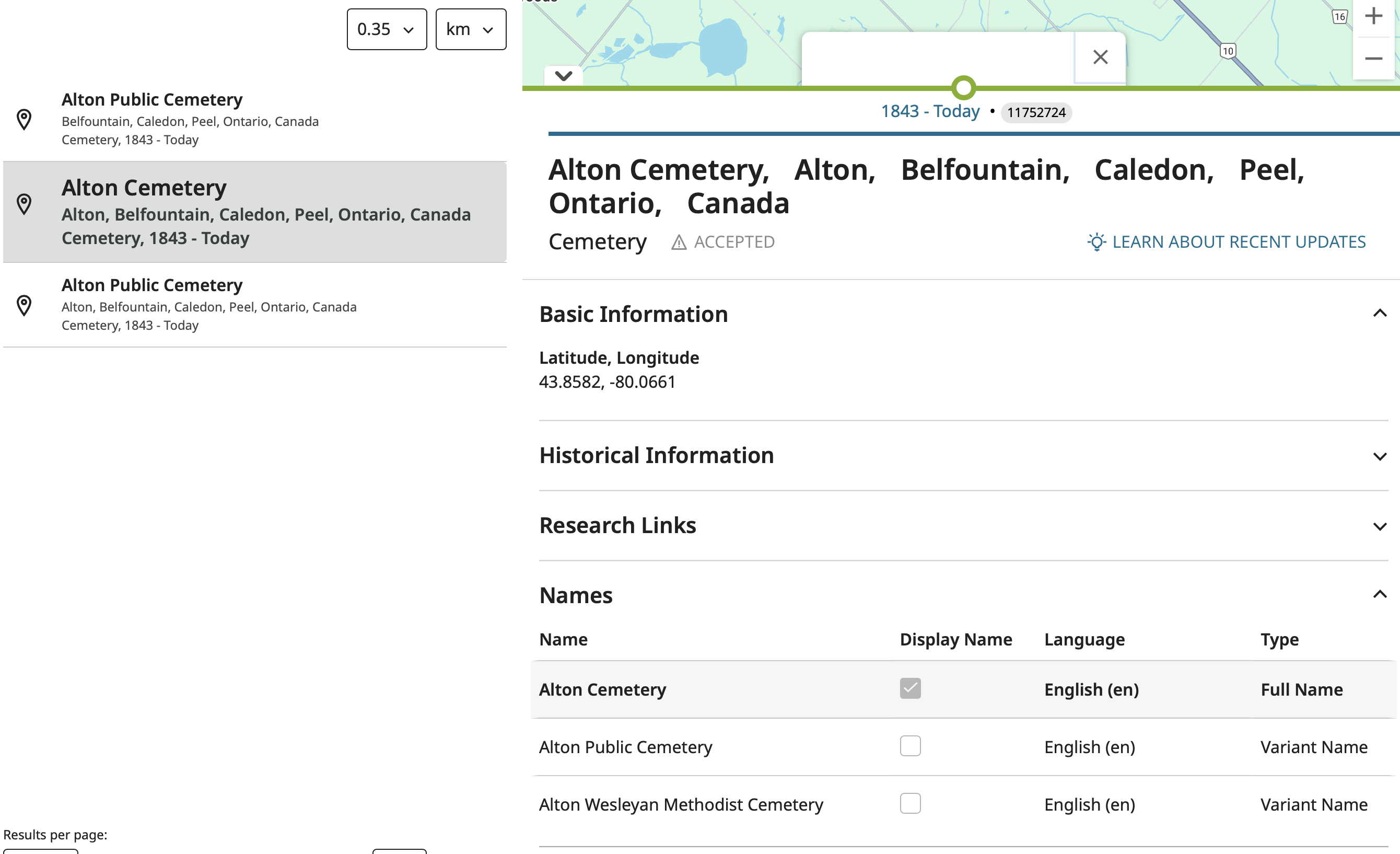Click the green timeline marker circle
The width and height of the screenshot is (1400, 854).
[x=963, y=88]
